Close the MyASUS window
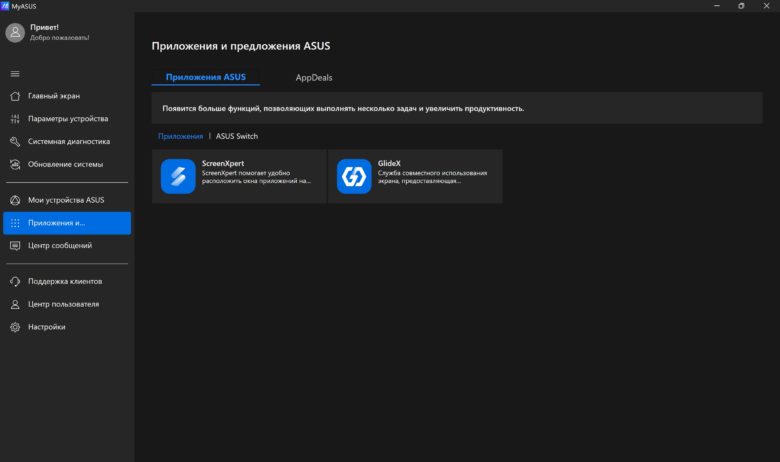The width and height of the screenshot is (780, 462). click(767, 6)
